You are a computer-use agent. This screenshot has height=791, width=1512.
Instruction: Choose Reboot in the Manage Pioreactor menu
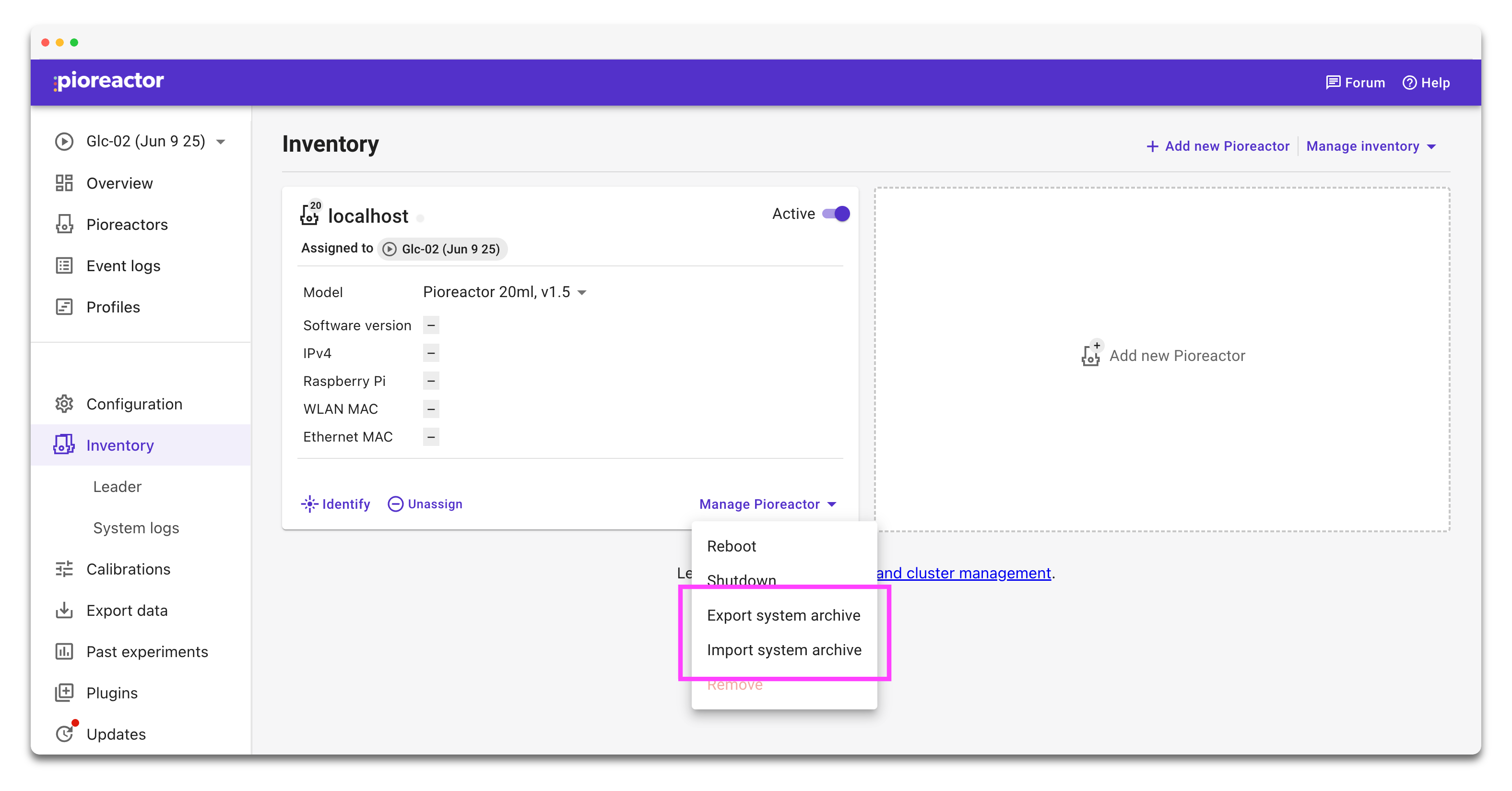point(732,546)
